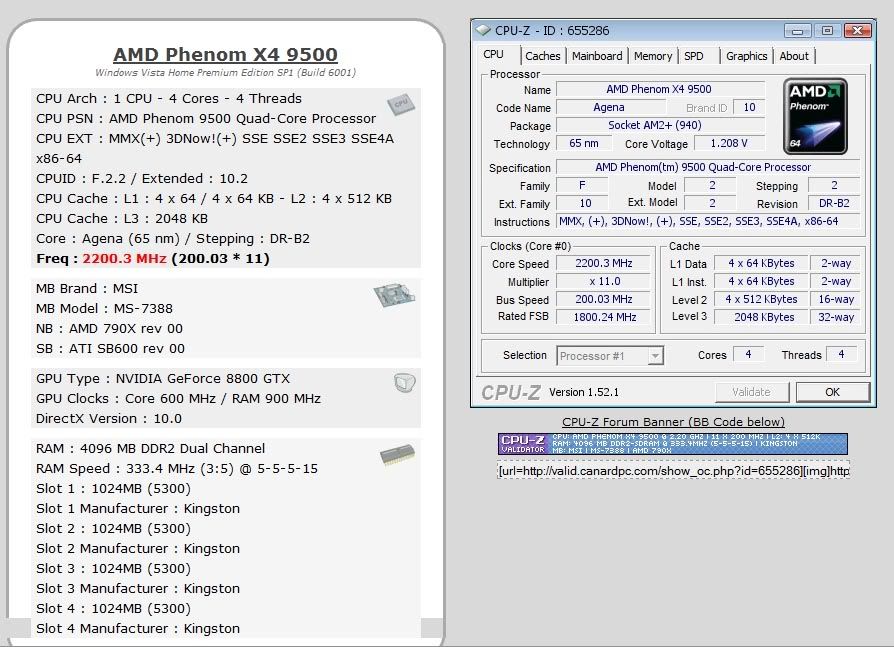Click the Revision value DR-B2
Image resolution: width=894 pixels, height=647 pixels.
834,203
